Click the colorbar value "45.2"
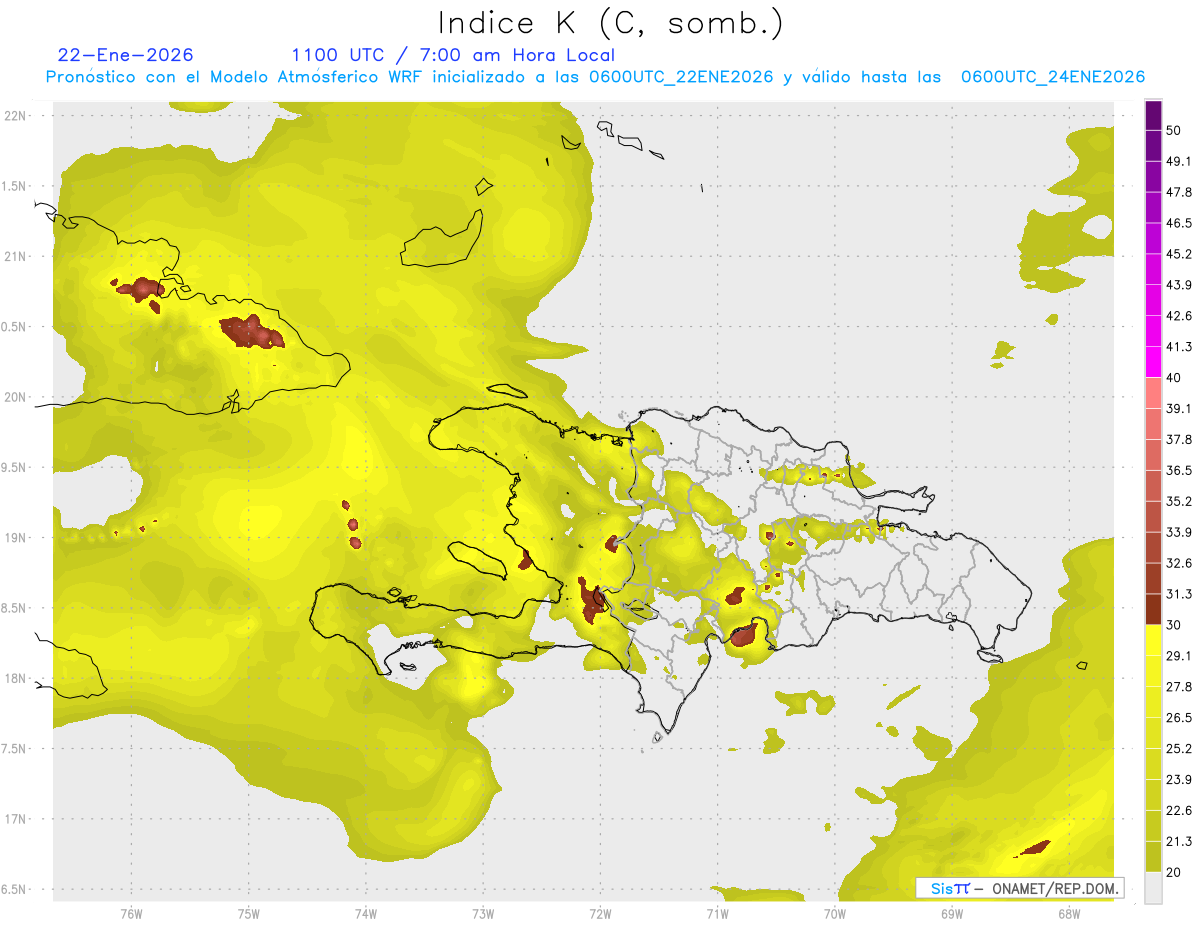Screen dimensions: 1200x927 click(1178, 254)
